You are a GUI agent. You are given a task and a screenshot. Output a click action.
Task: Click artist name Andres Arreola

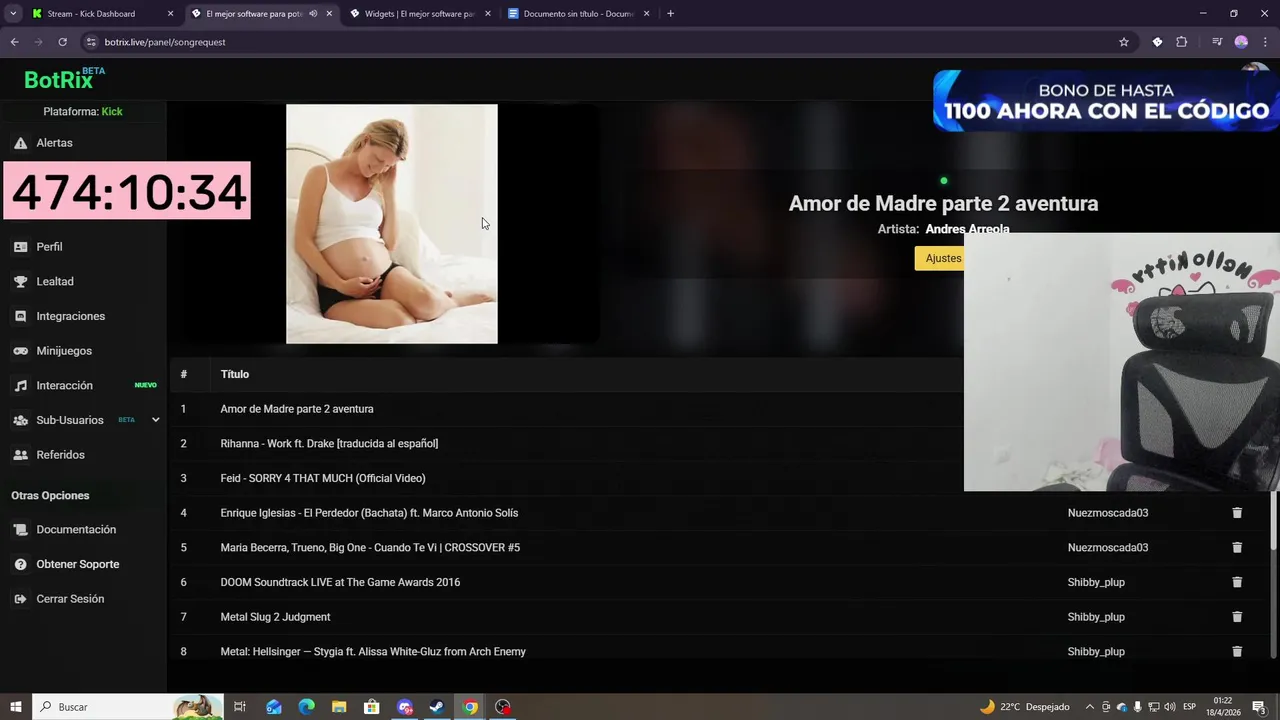(967, 229)
